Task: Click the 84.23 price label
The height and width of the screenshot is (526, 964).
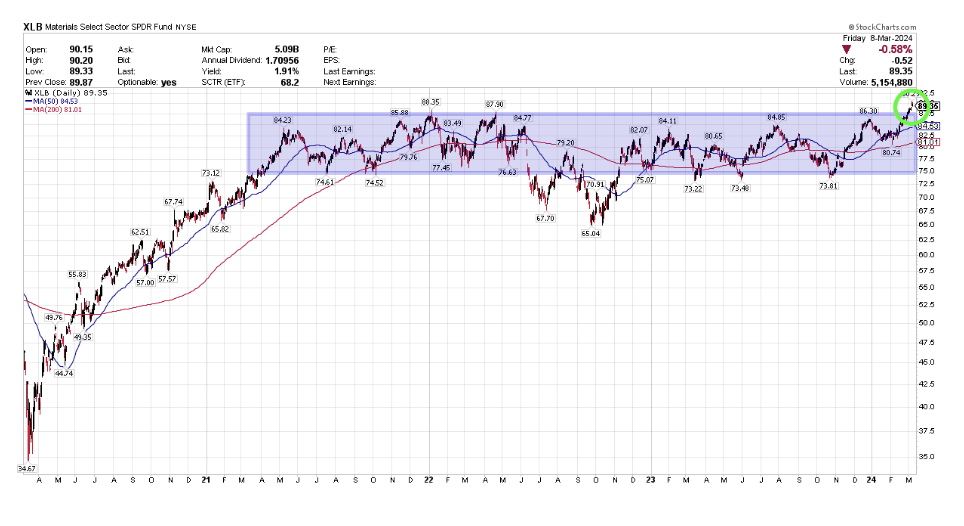Action: tap(283, 120)
